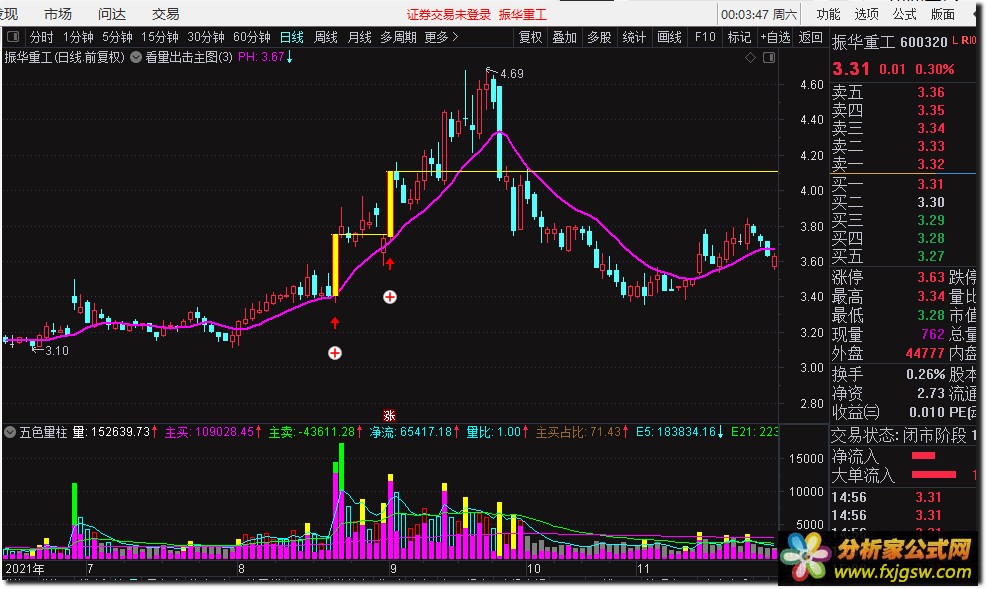Click the upper white plus signal marker
This screenshot has height=589, width=988.
click(390, 297)
